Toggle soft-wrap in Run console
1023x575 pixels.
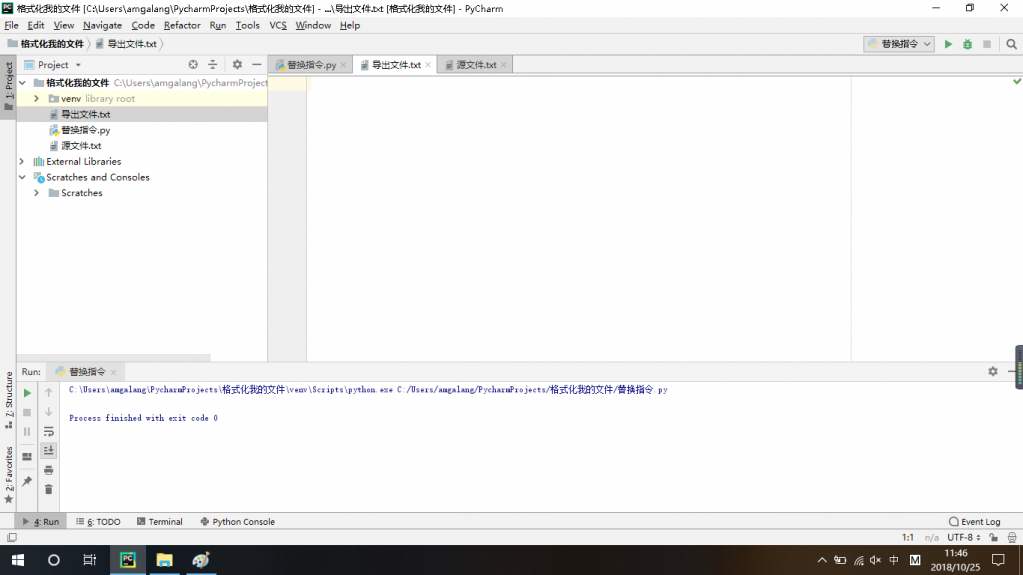click(x=48, y=431)
